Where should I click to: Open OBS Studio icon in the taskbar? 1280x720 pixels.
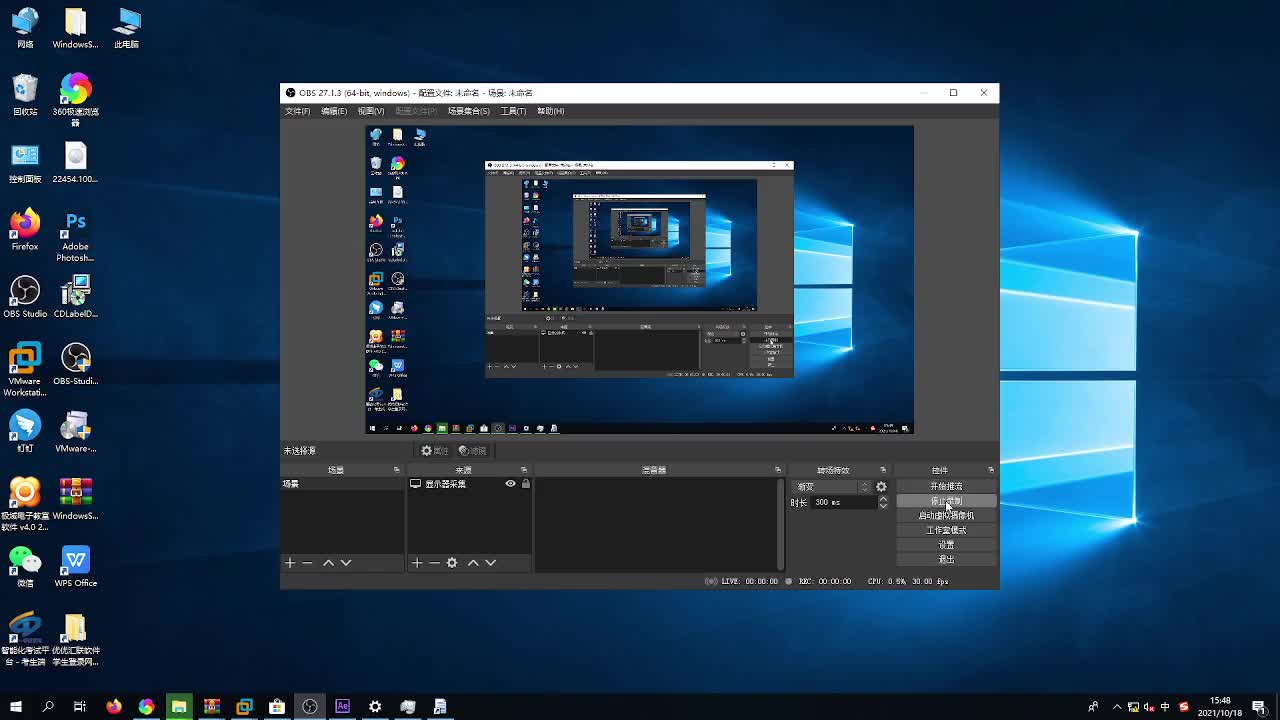(310, 706)
